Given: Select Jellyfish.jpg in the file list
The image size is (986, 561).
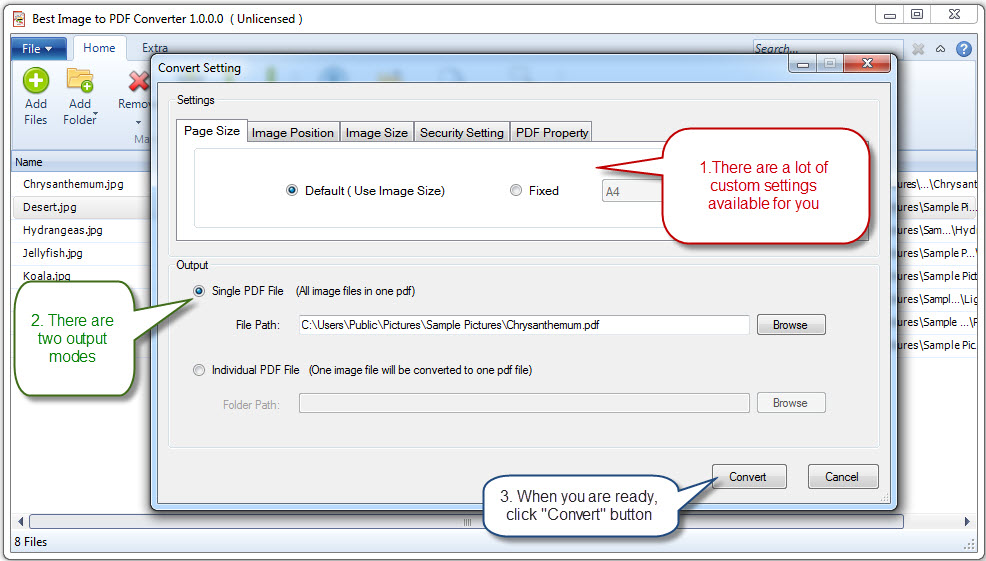Looking at the screenshot, I should [53, 253].
